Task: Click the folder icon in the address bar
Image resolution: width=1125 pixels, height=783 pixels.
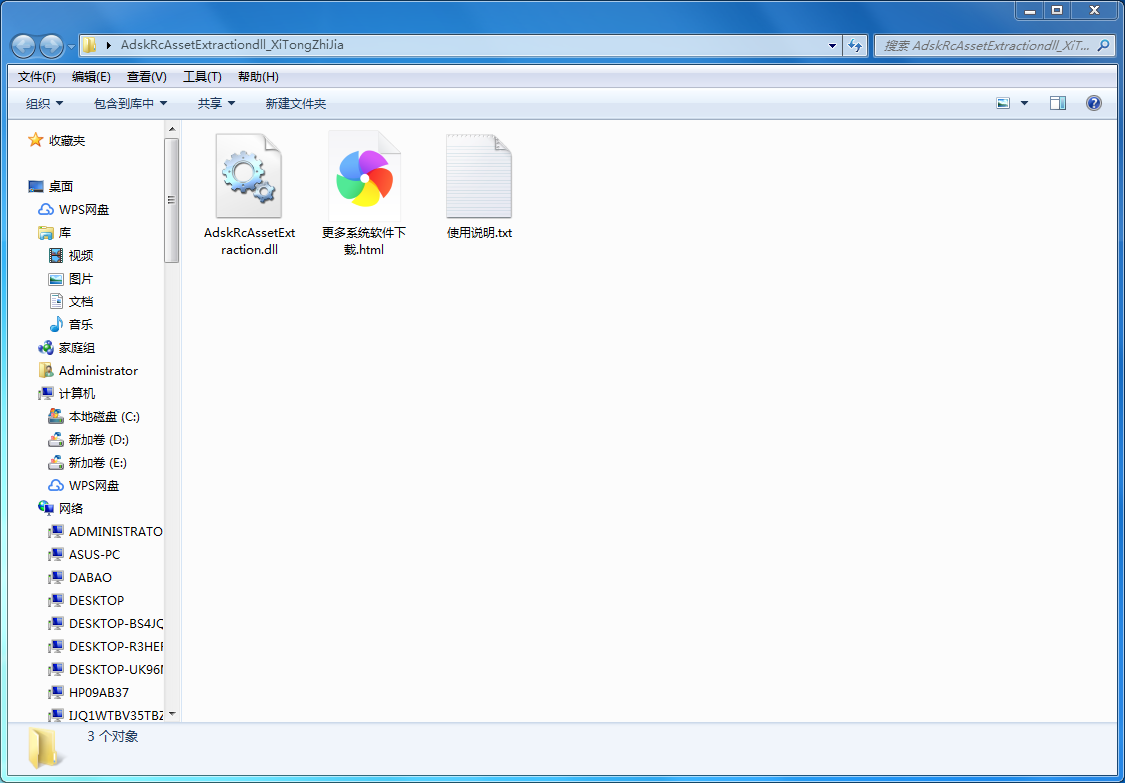Action: (89, 45)
